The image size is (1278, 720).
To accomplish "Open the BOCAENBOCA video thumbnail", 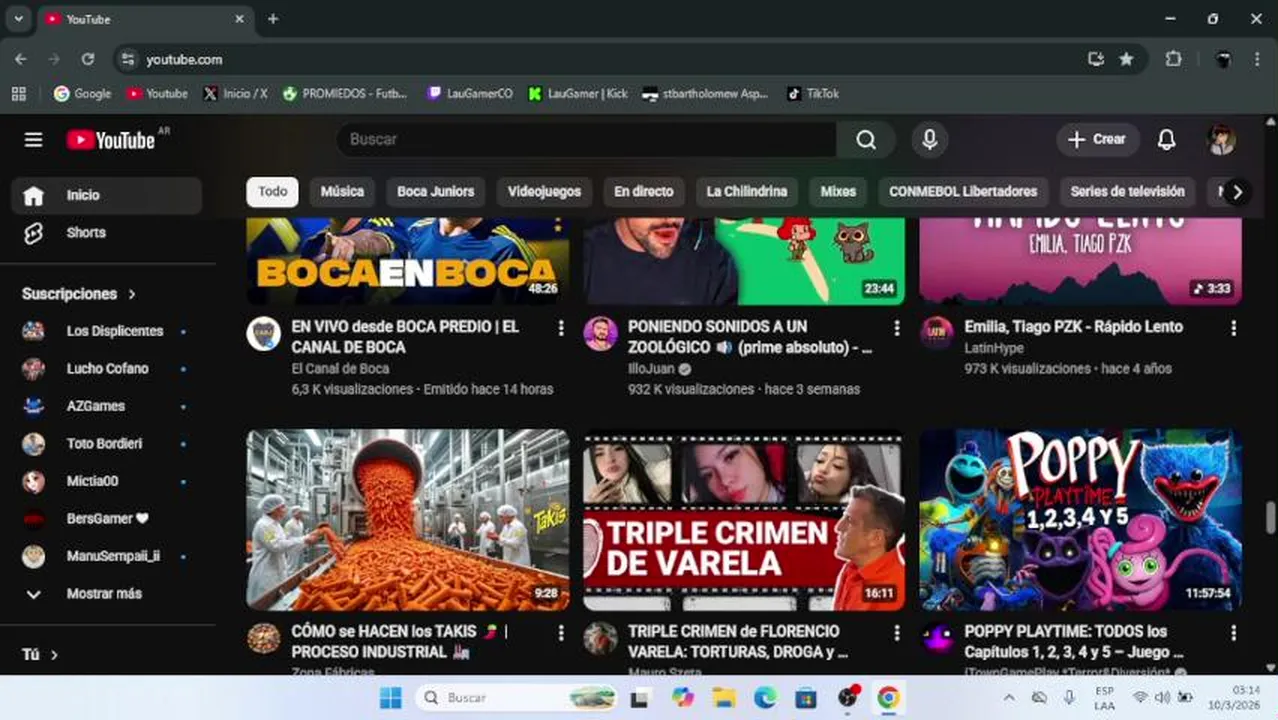I will click(x=408, y=261).
